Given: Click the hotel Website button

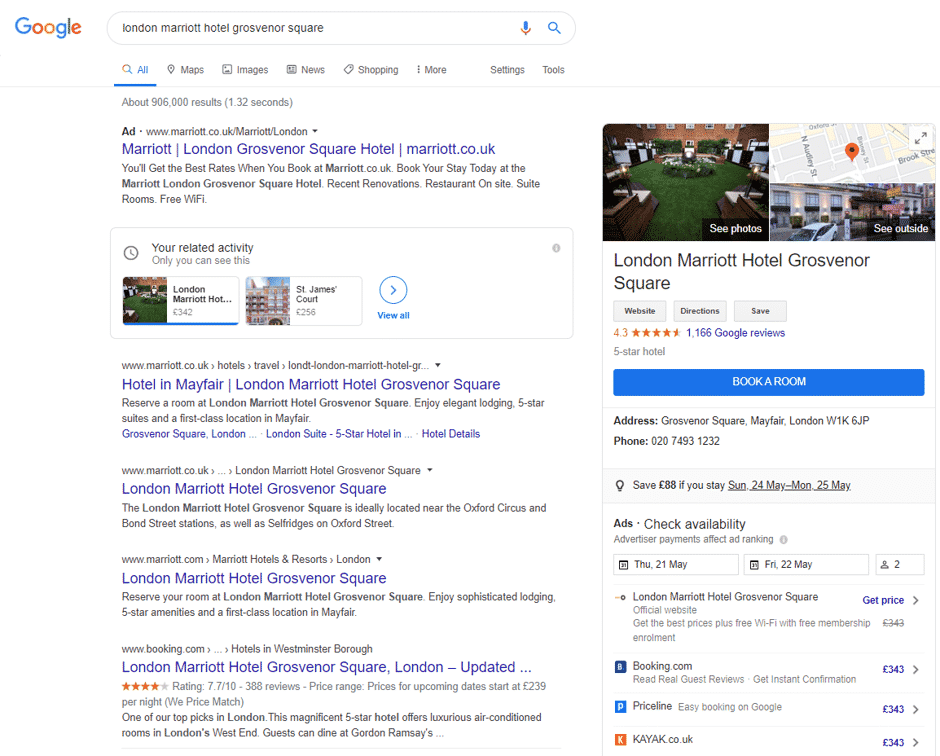Looking at the screenshot, I should point(640,311).
